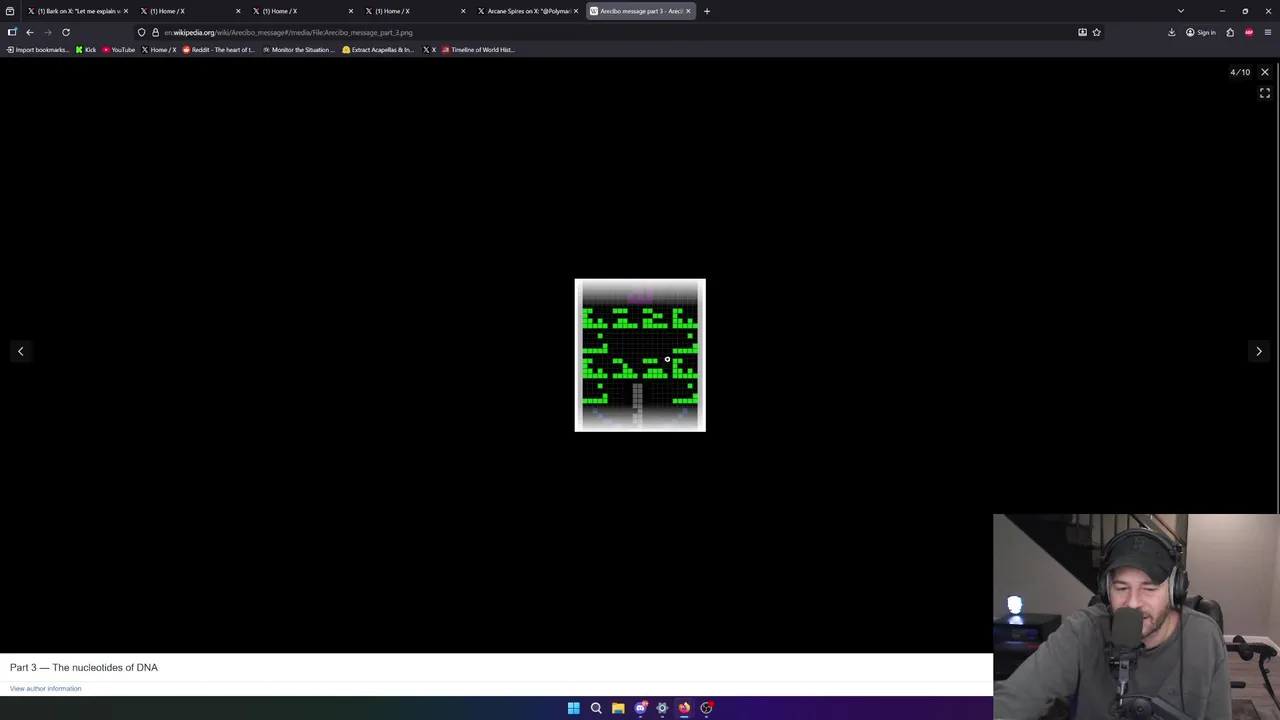Bookmark this page with the star icon
Viewport: 1280px width, 720px height.
1096,32
